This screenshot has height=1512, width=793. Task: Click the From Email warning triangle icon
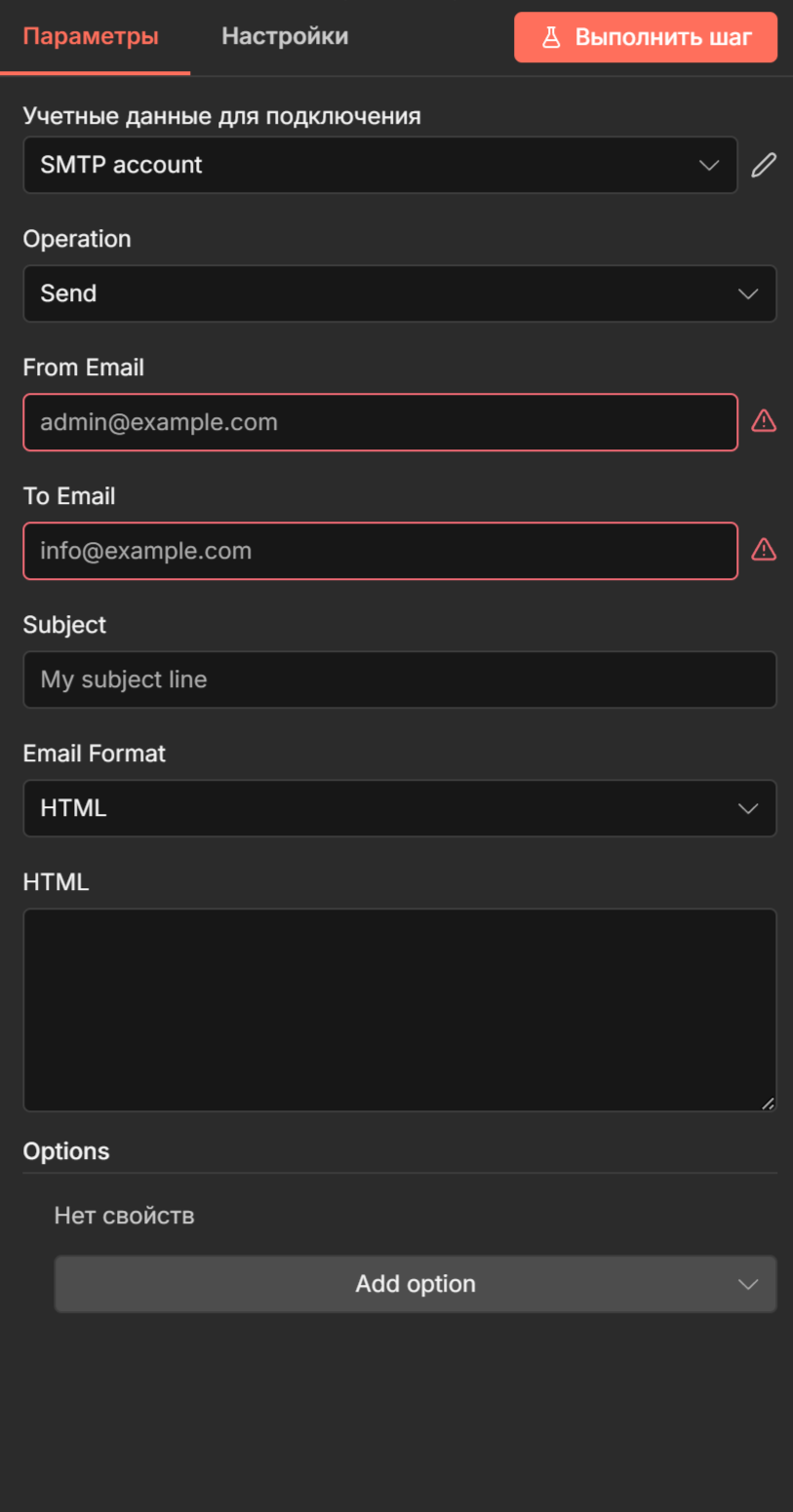pyautogui.click(x=764, y=421)
